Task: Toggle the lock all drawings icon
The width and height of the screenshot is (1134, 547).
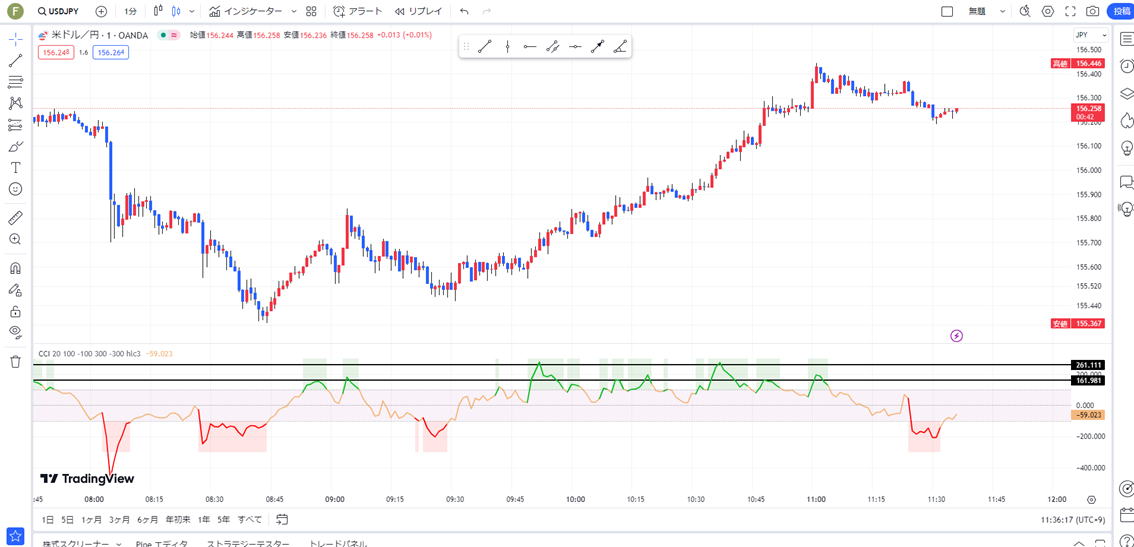Action: tap(15, 311)
